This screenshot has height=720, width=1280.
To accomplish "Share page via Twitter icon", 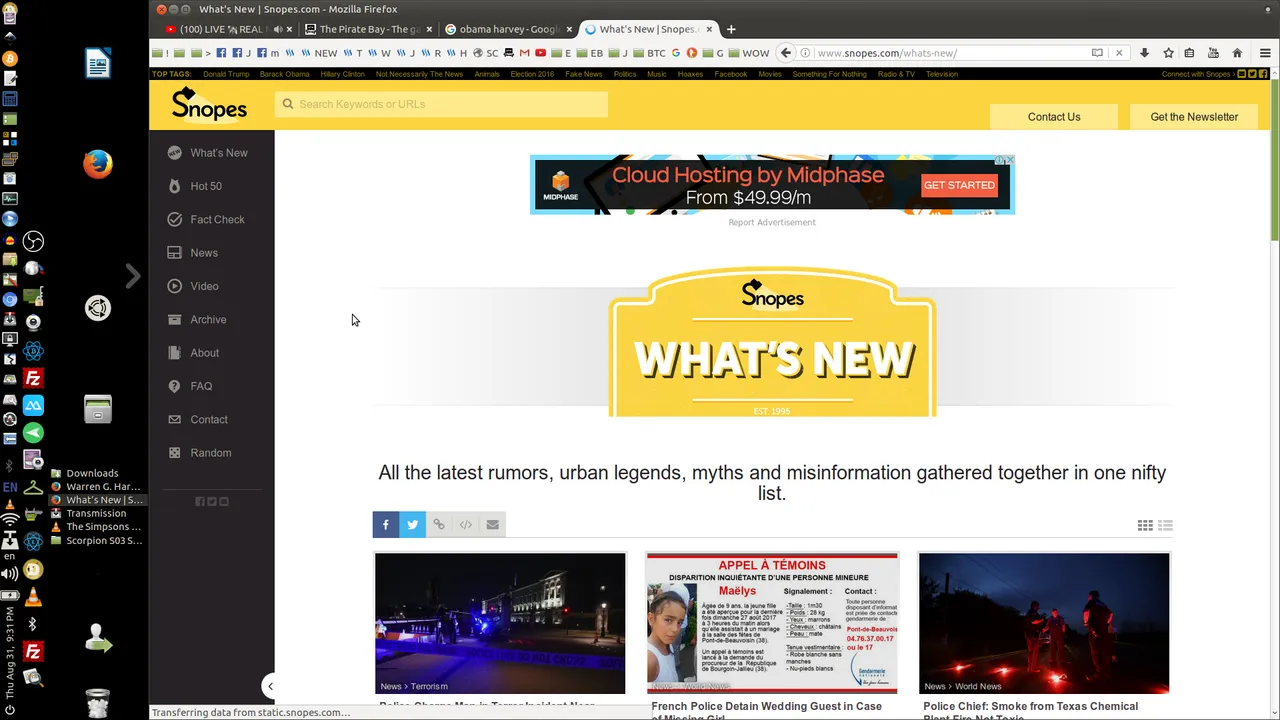I will point(412,525).
